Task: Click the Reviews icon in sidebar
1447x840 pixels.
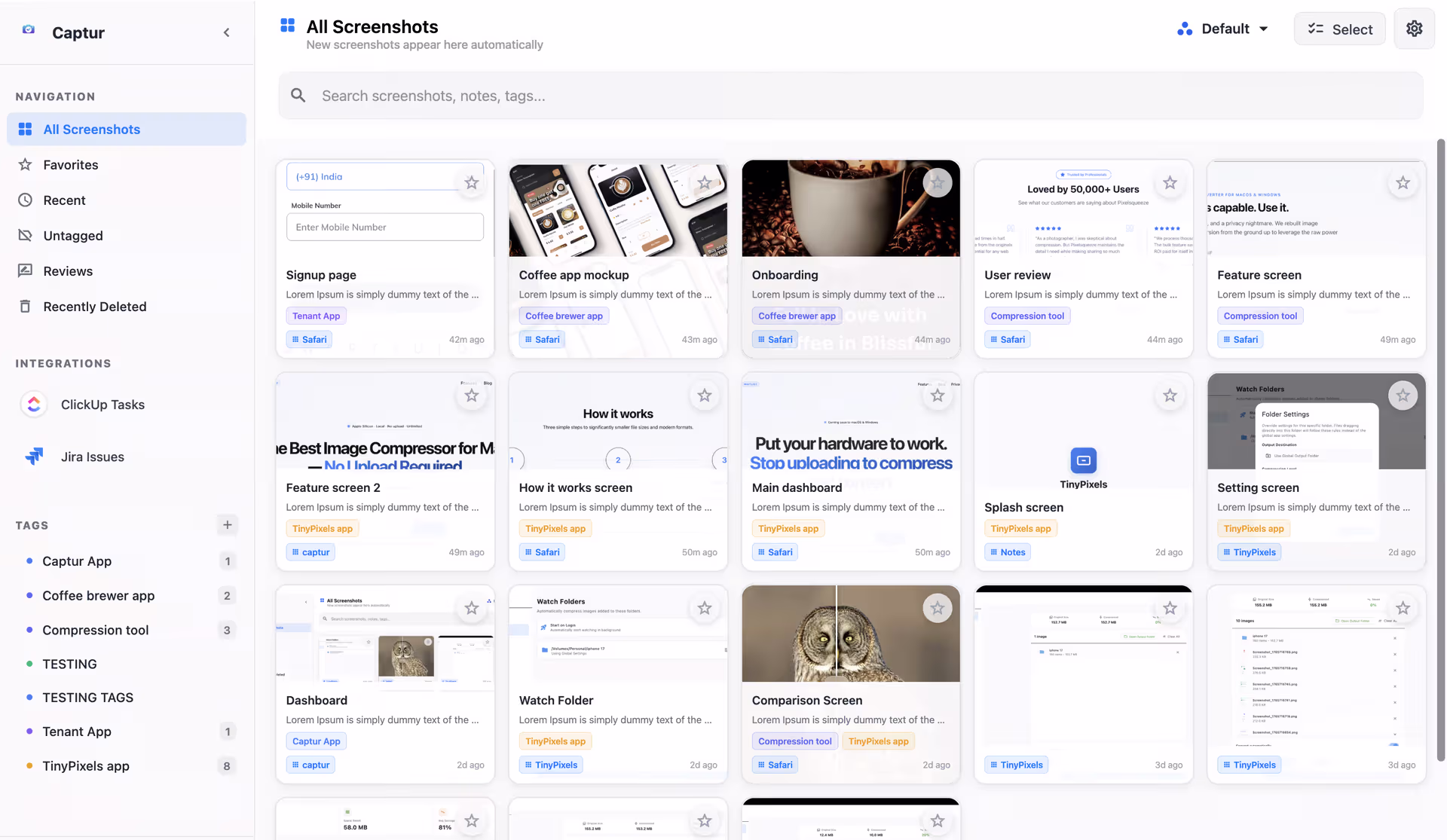Action: coord(25,270)
